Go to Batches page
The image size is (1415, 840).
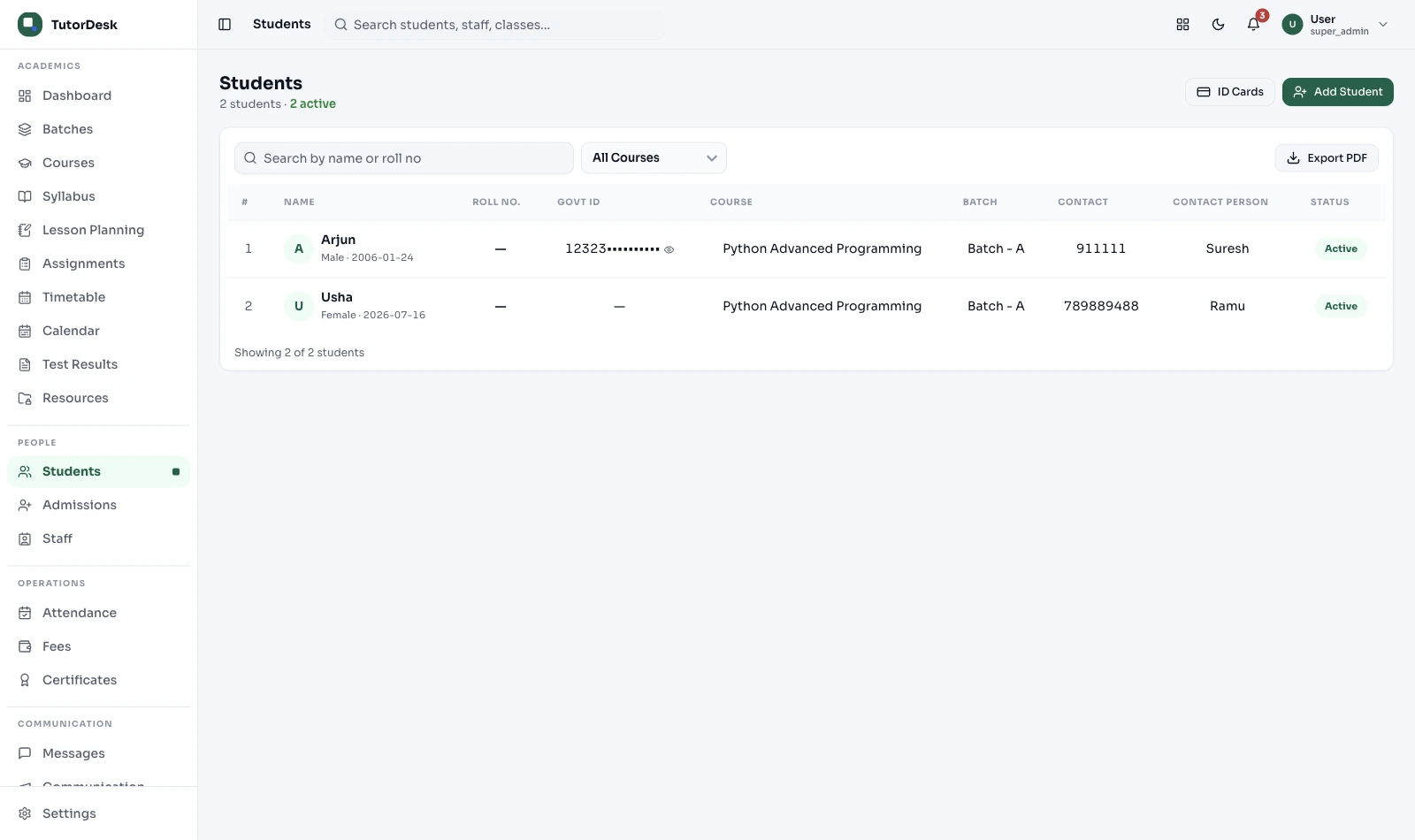click(x=98, y=129)
